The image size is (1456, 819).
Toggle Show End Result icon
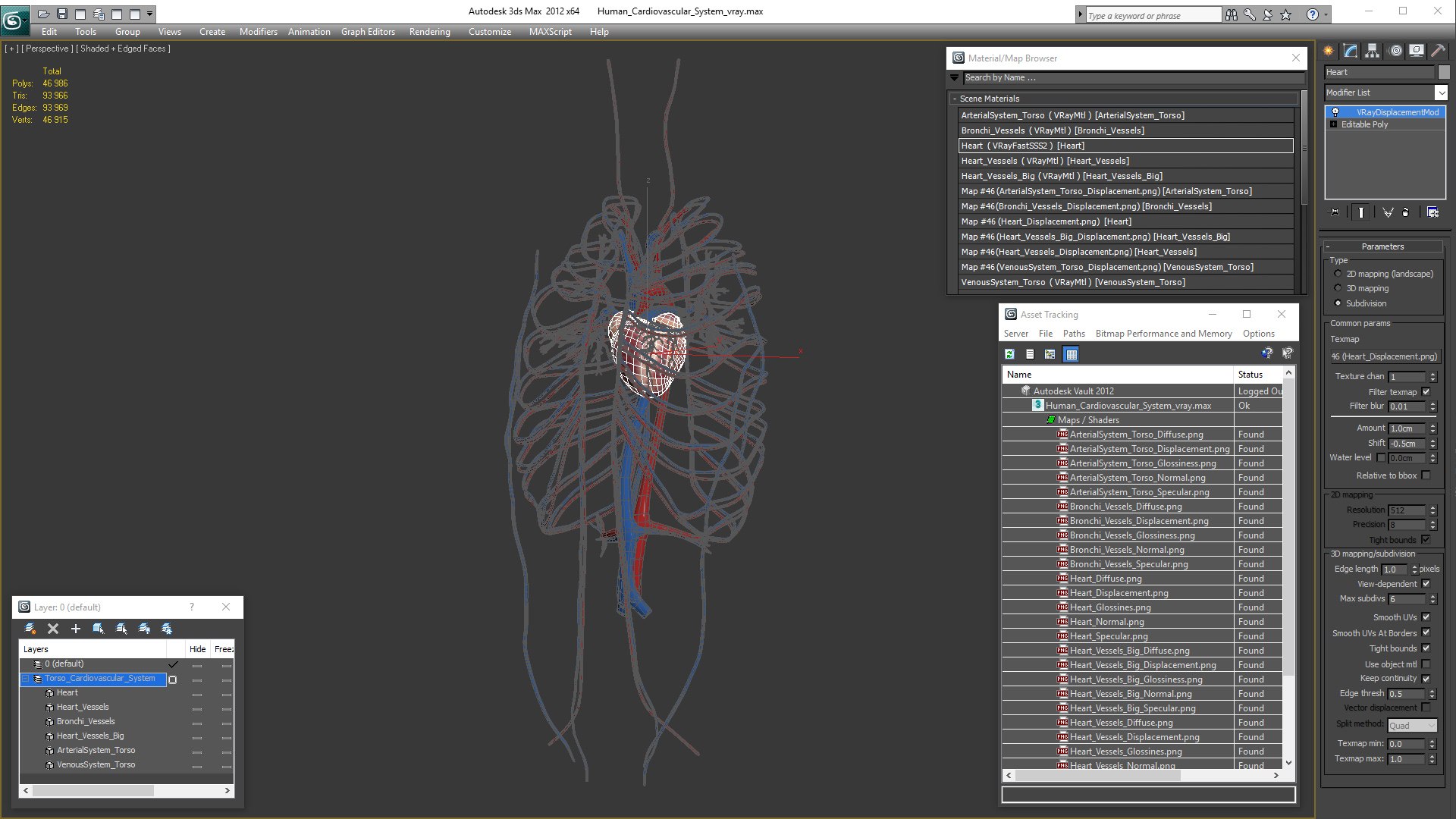click(1361, 212)
